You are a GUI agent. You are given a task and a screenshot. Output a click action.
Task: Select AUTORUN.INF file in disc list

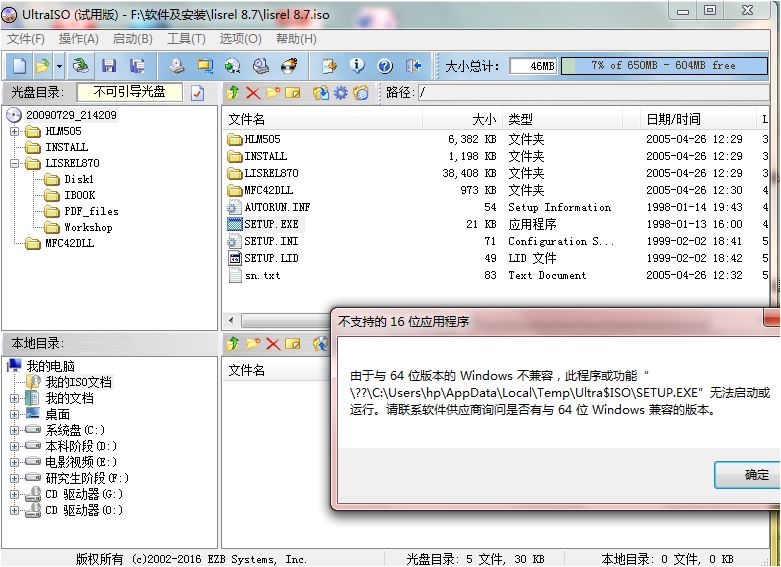point(277,207)
